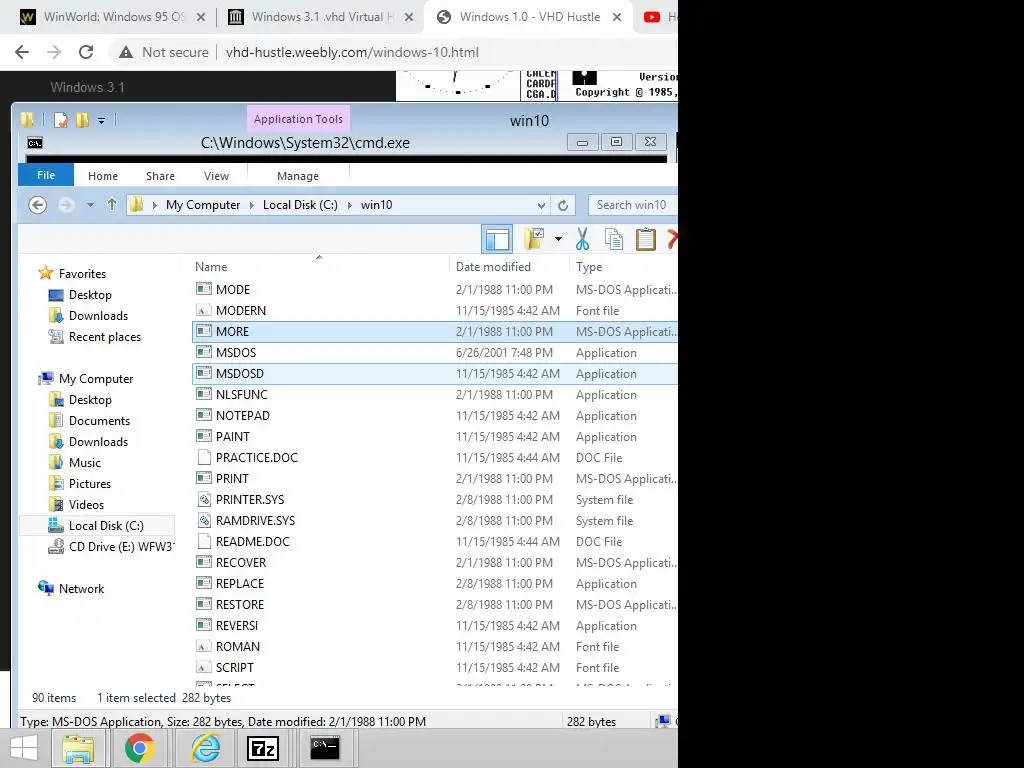This screenshot has width=1024, height=768.
Task: Click the browser address bar URL
Action: click(x=352, y=52)
